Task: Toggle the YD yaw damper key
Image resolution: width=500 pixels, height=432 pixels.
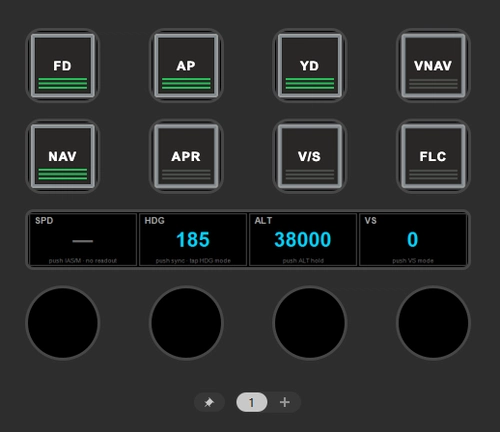Action: 310,66
